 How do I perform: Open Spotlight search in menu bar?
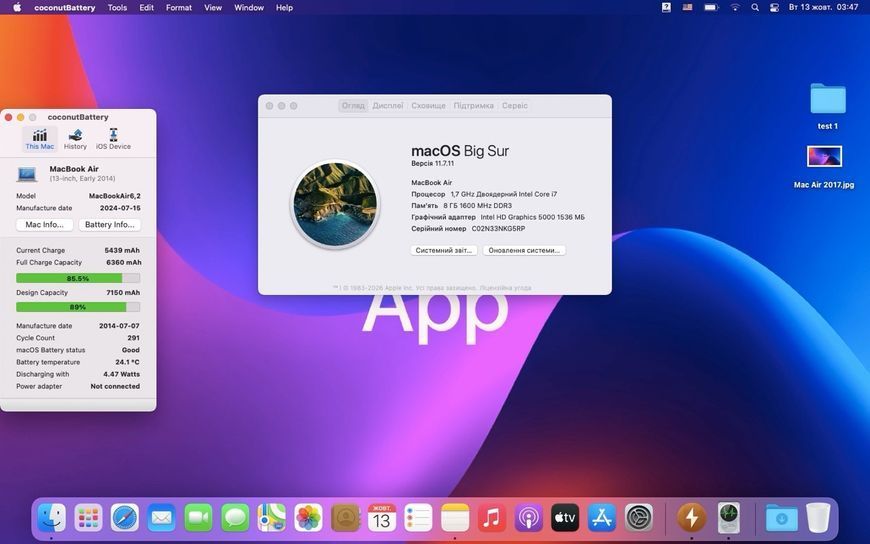tap(755, 8)
